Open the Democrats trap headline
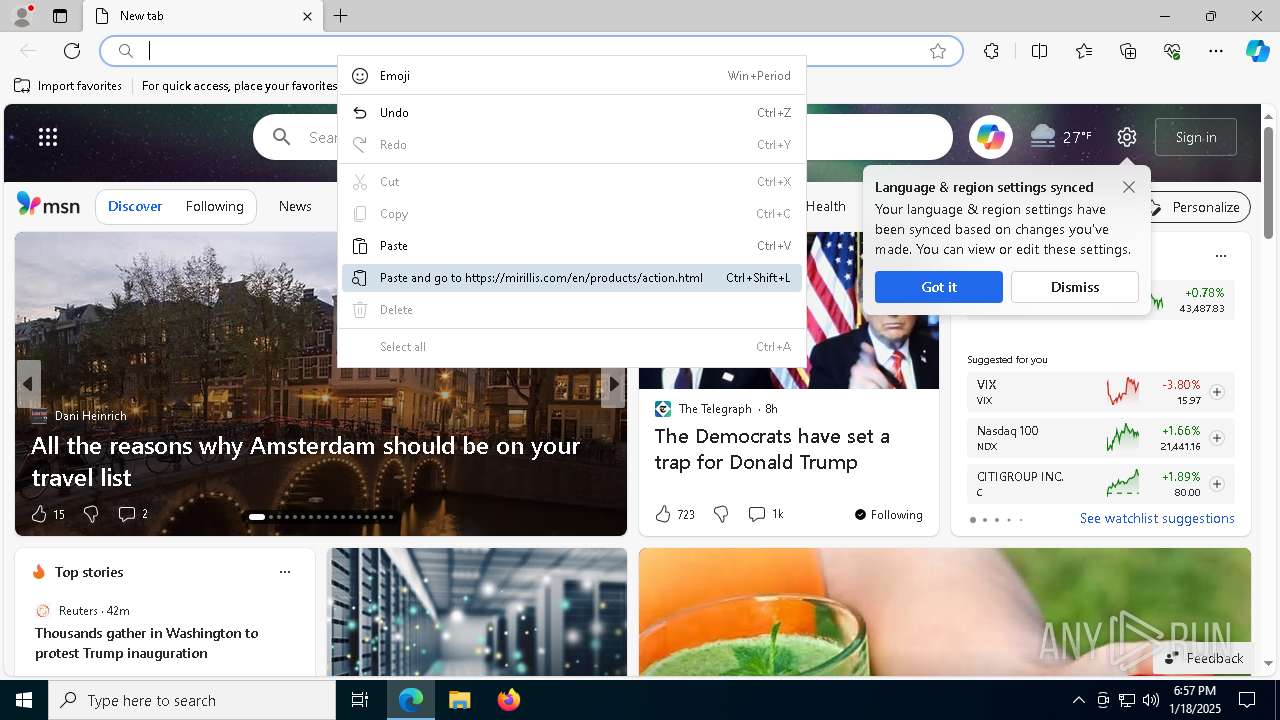The height and width of the screenshot is (720, 1280). pos(772,449)
